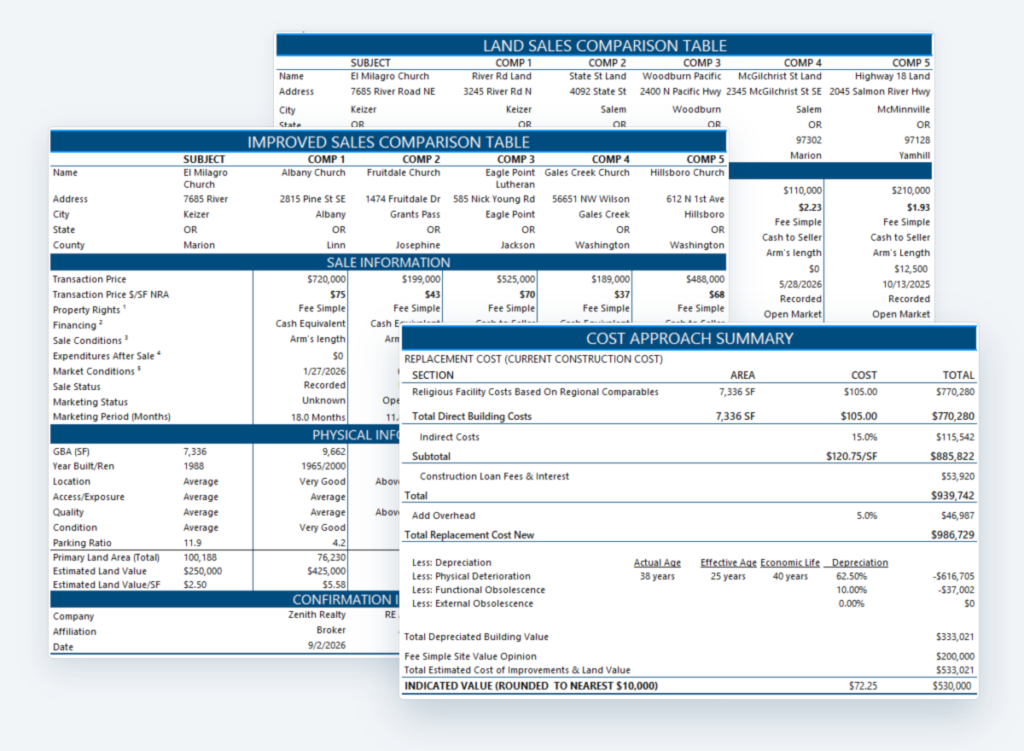Screen dimensions: 1024x751
Task: Click the 'Woodburn Pacific' comp name
Action: pyautogui.click(x=681, y=76)
